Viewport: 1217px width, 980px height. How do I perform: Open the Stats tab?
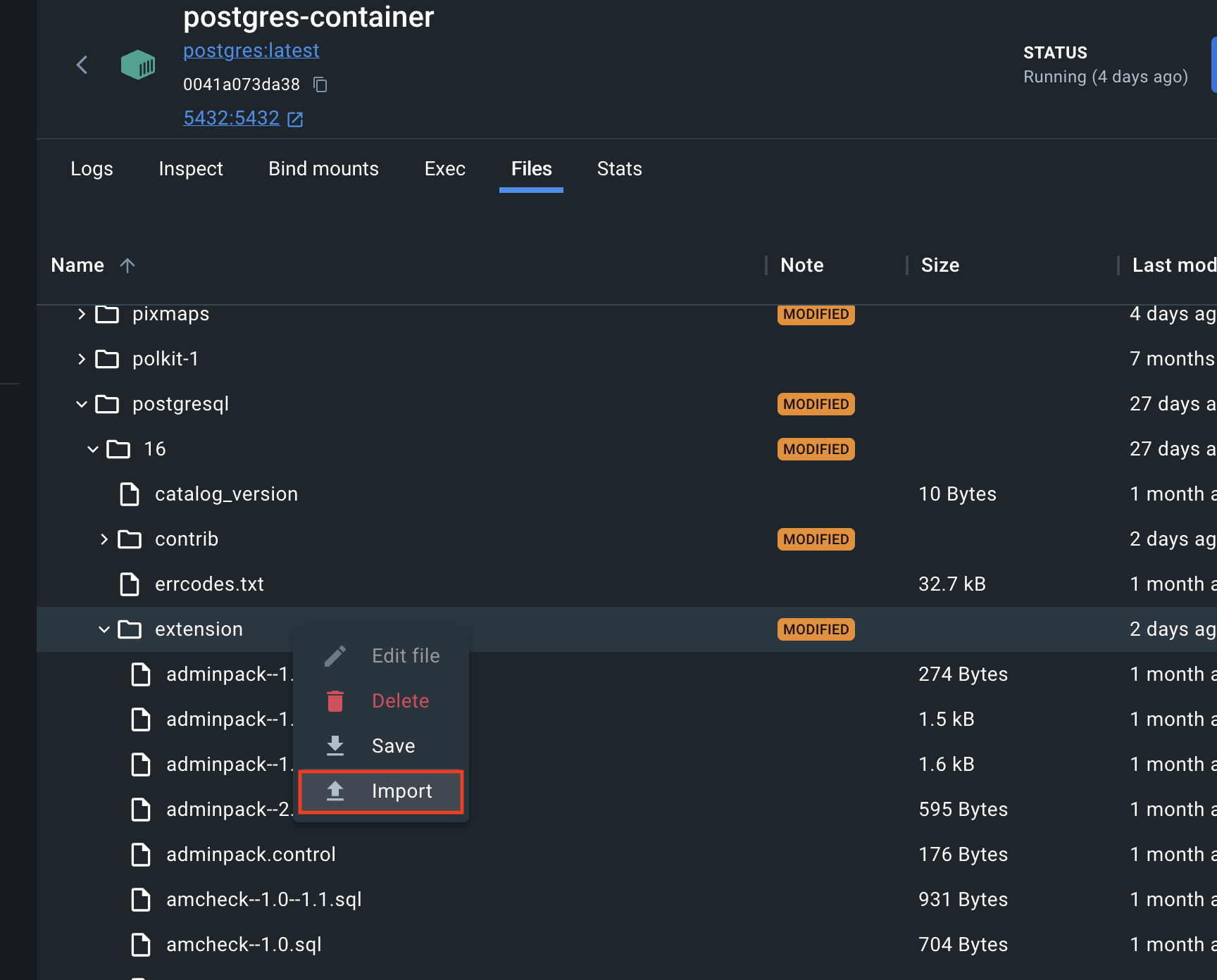[x=619, y=169]
